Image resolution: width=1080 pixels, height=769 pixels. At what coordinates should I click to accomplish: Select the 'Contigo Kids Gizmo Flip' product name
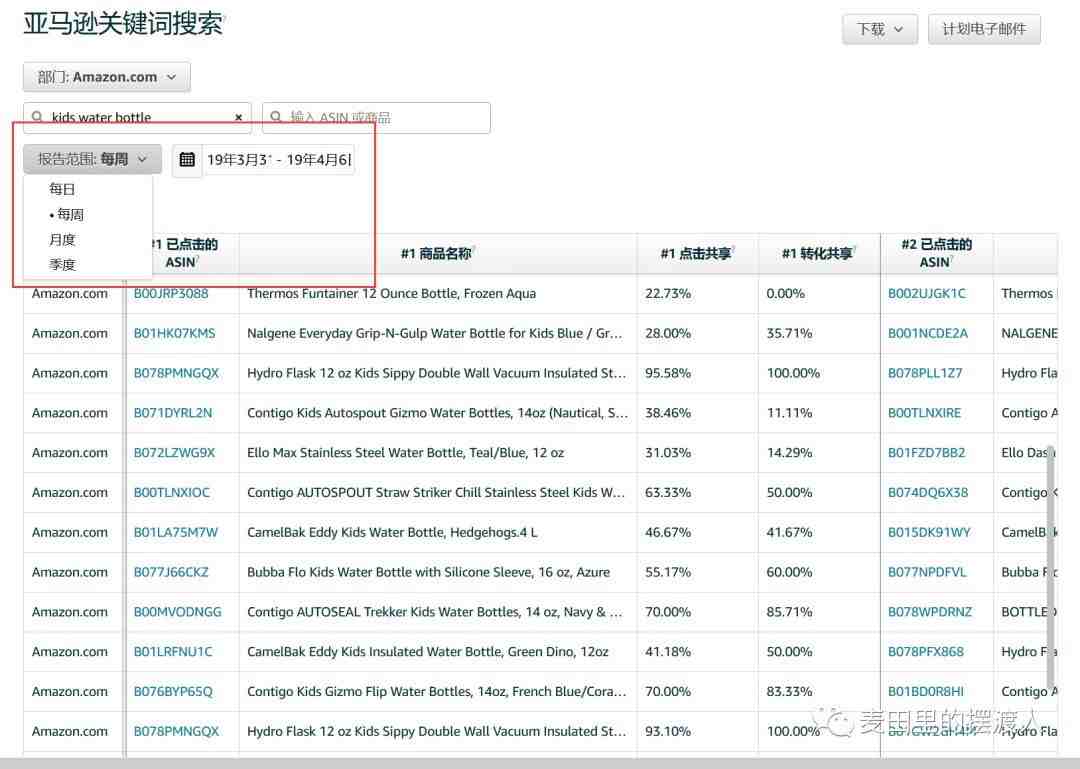(x=437, y=692)
